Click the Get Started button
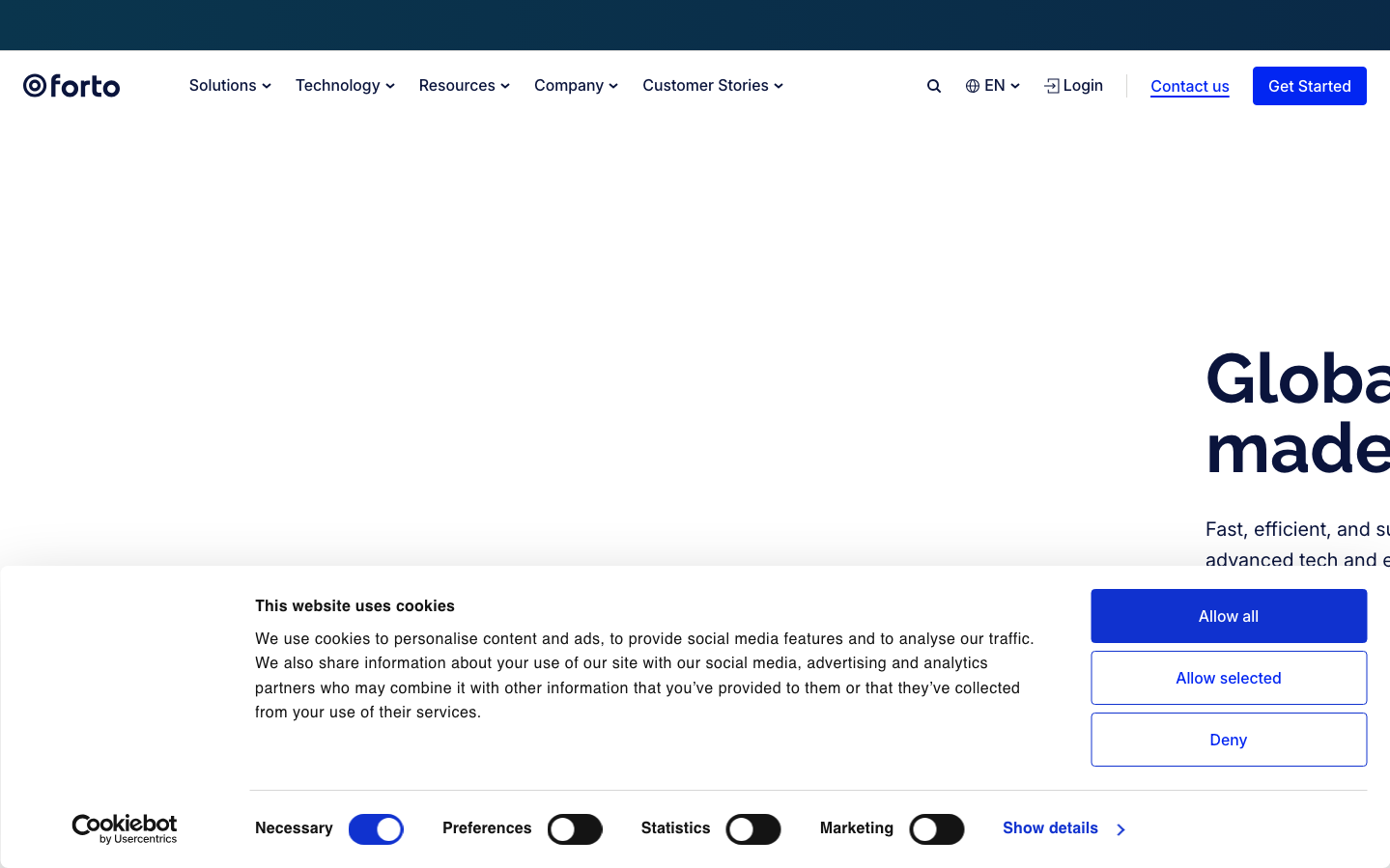Viewport: 1390px width, 868px height. click(x=1309, y=86)
